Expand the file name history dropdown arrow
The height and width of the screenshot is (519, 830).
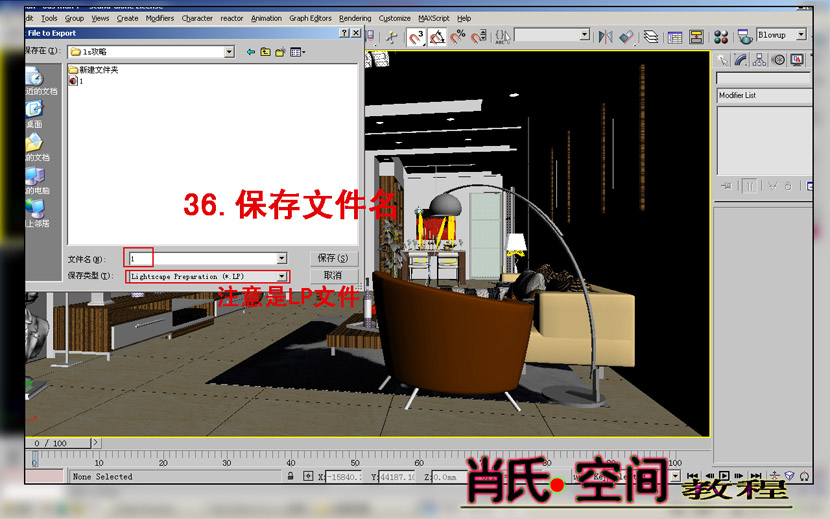point(282,258)
